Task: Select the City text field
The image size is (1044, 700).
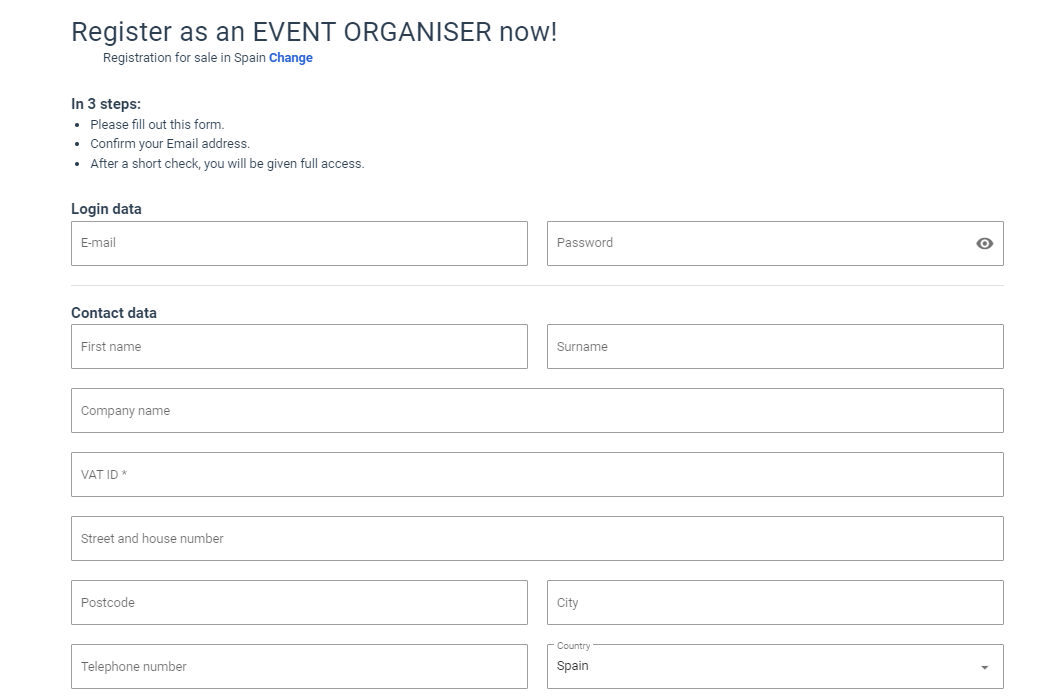Action: [x=775, y=603]
